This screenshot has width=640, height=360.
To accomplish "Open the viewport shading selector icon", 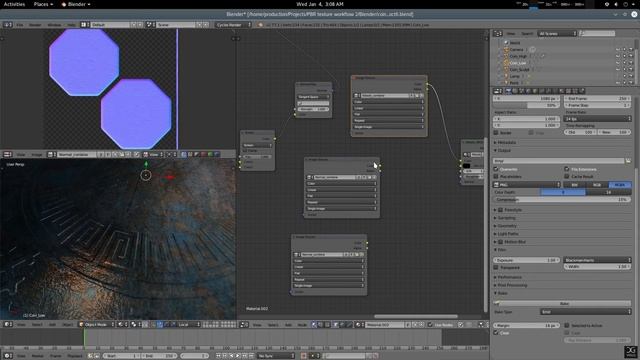I will [122, 324].
